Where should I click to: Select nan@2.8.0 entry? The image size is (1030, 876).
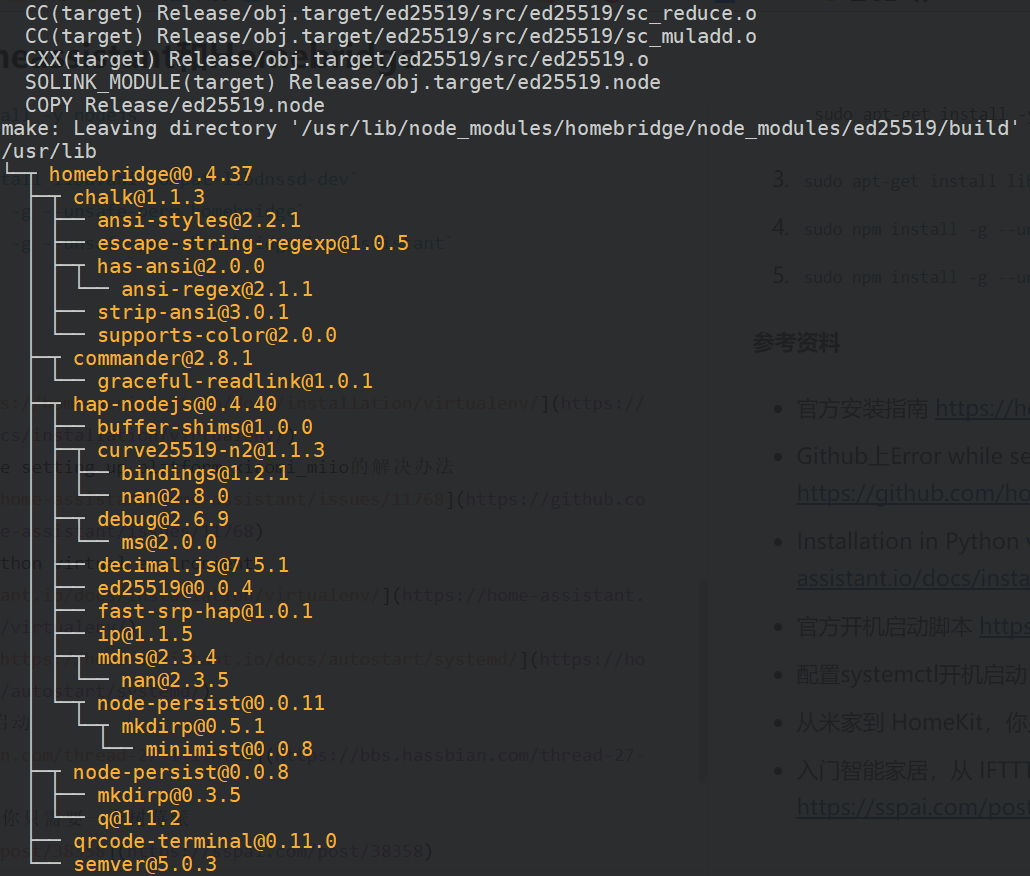point(175,496)
